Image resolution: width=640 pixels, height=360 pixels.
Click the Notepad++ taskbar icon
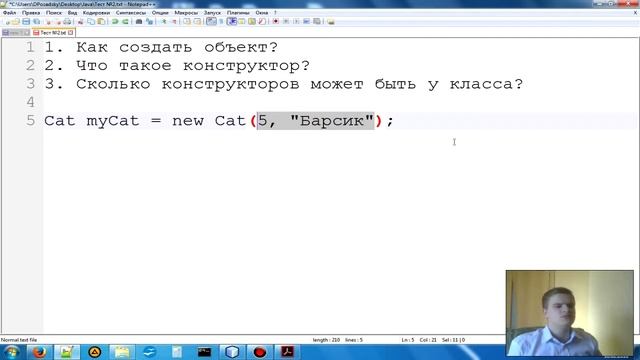(x=67, y=352)
